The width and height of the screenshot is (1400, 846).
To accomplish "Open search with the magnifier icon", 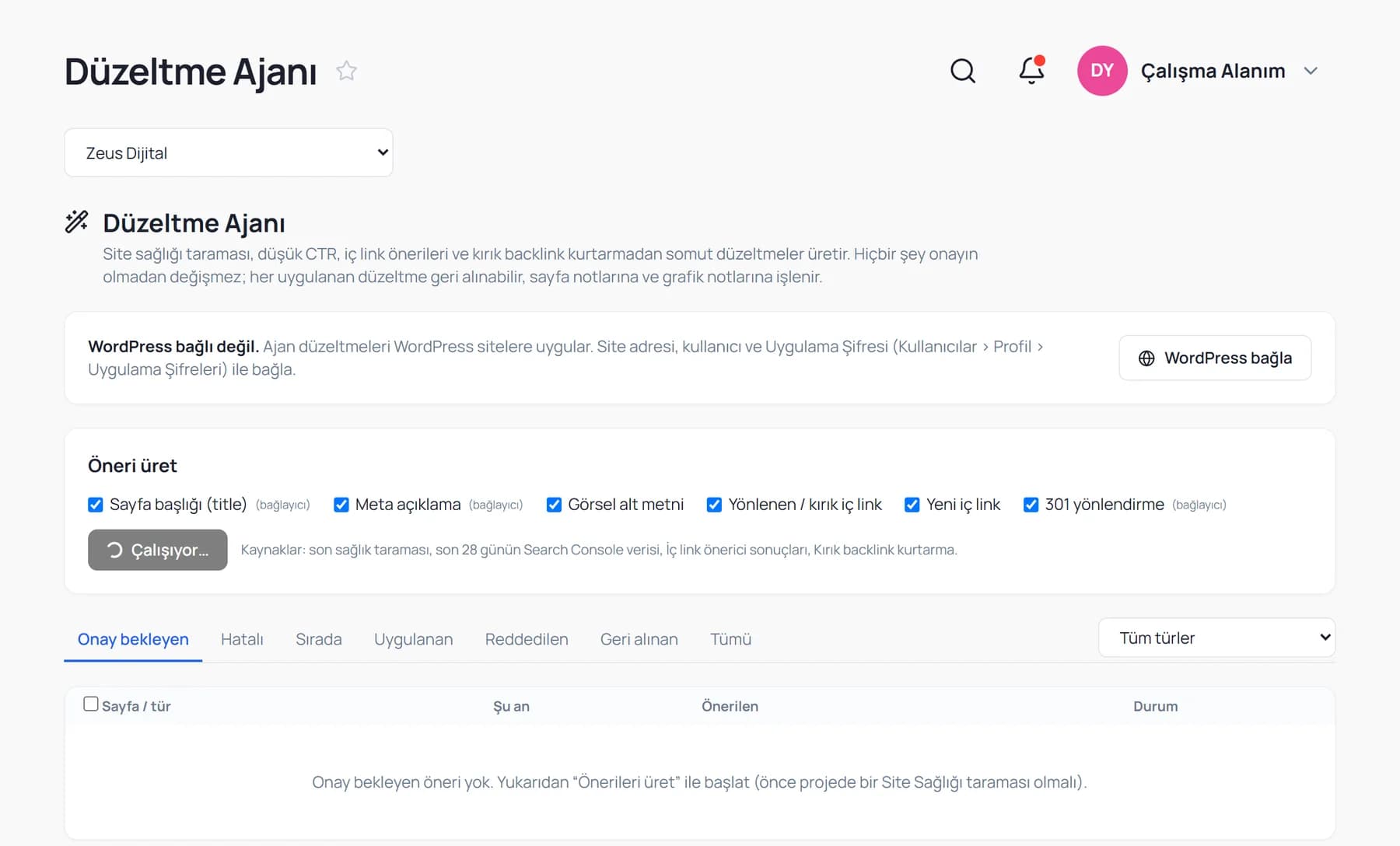I will tap(963, 71).
